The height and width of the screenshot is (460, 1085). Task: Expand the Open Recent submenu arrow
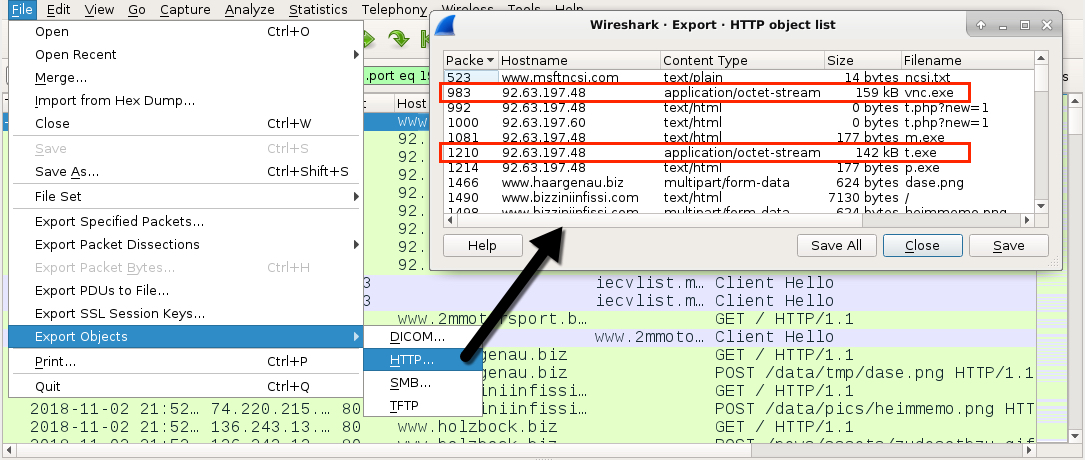pyautogui.click(x=356, y=55)
